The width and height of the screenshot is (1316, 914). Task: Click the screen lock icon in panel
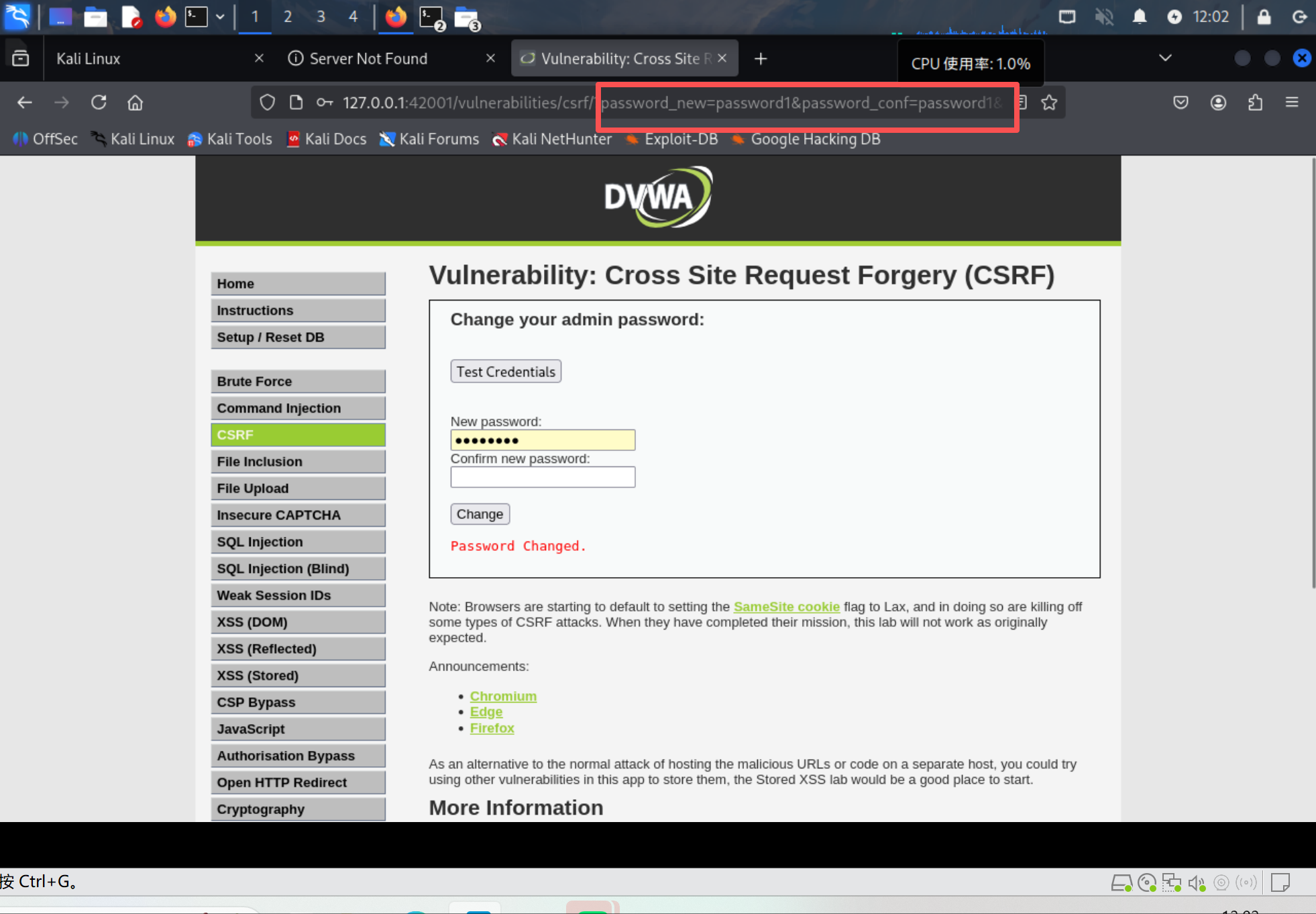(1264, 17)
